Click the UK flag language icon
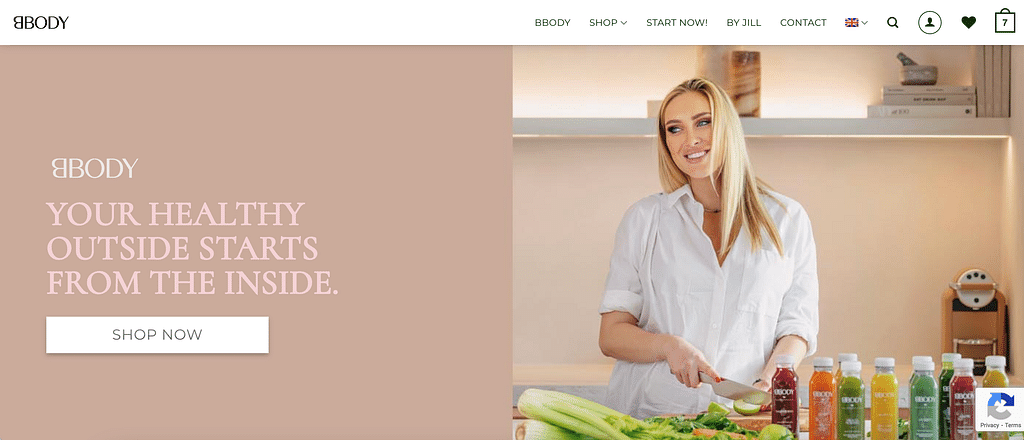 (852, 23)
